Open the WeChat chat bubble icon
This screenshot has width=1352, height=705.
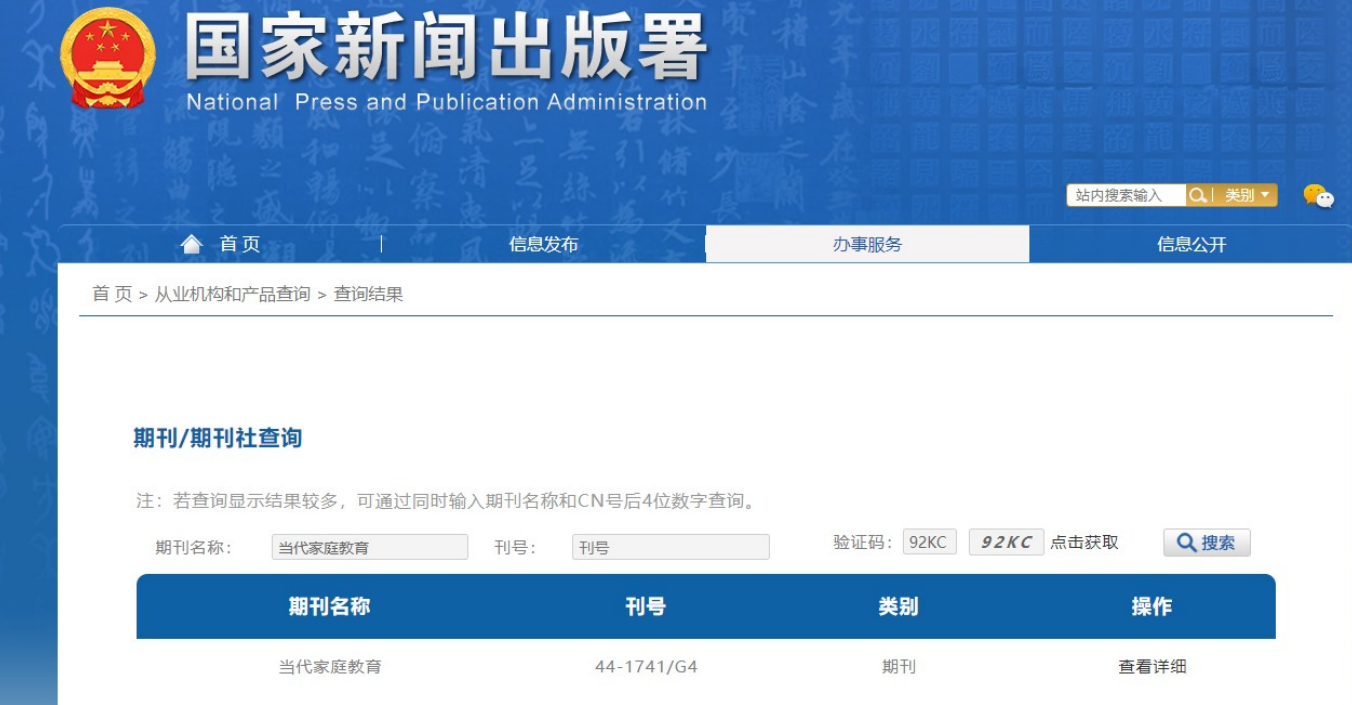1318,196
